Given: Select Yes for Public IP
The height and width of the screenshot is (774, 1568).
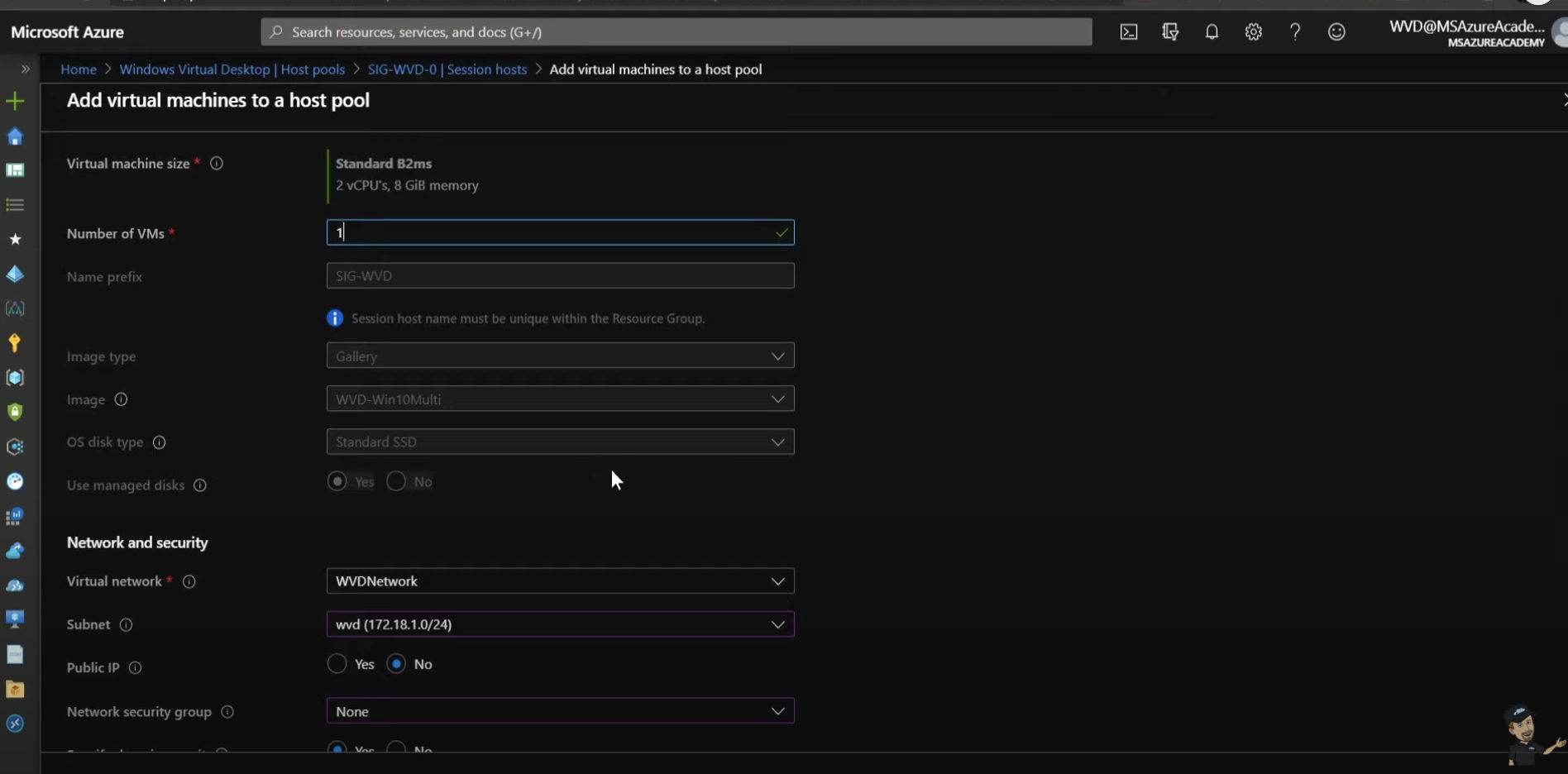Looking at the screenshot, I should tap(337, 664).
